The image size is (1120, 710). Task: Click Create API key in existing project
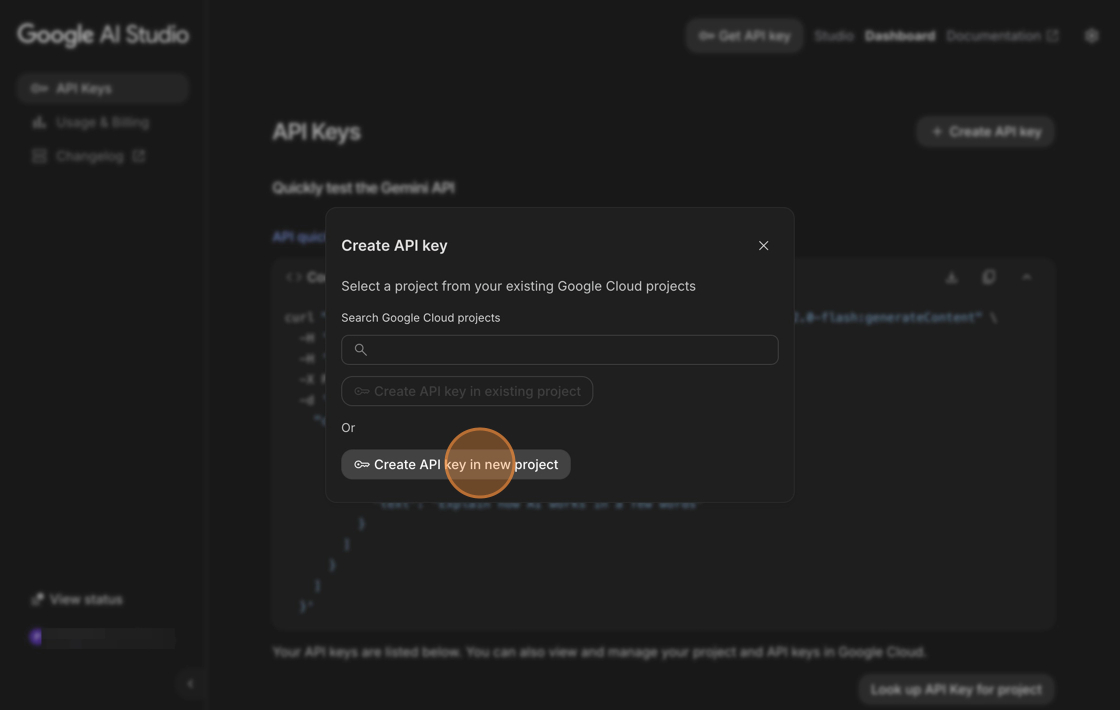click(467, 391)
